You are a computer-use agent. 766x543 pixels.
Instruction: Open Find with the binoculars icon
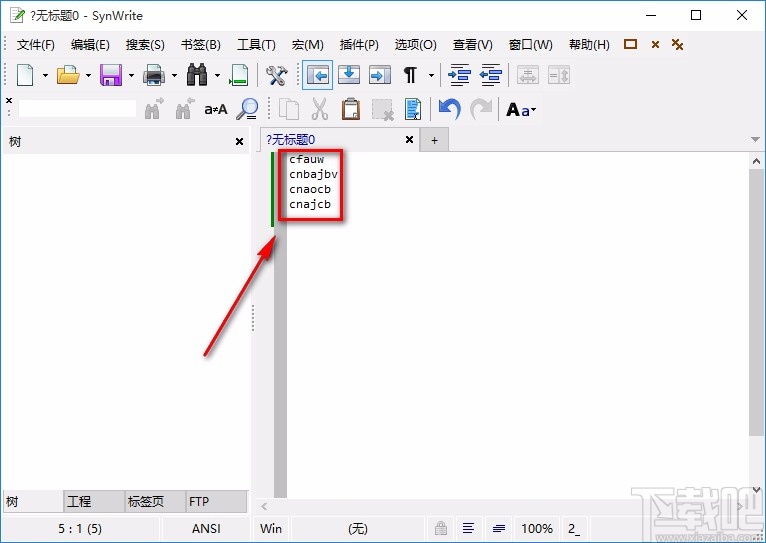pos(197,75)
